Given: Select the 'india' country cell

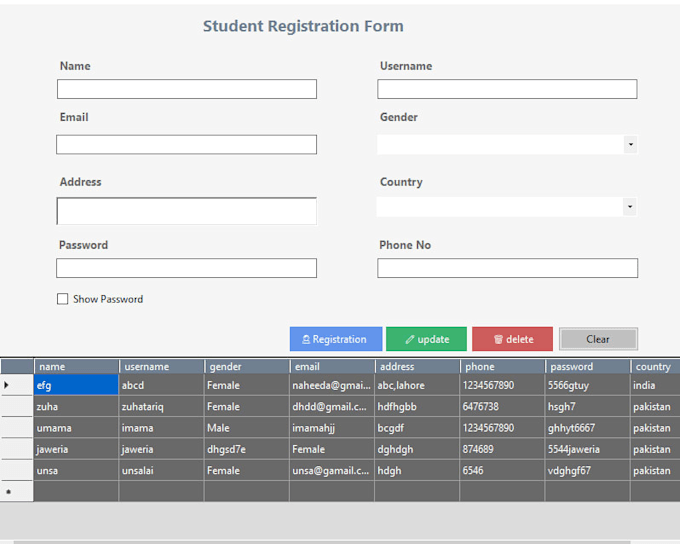Looking at the screenshot, I should click(655, 385).
